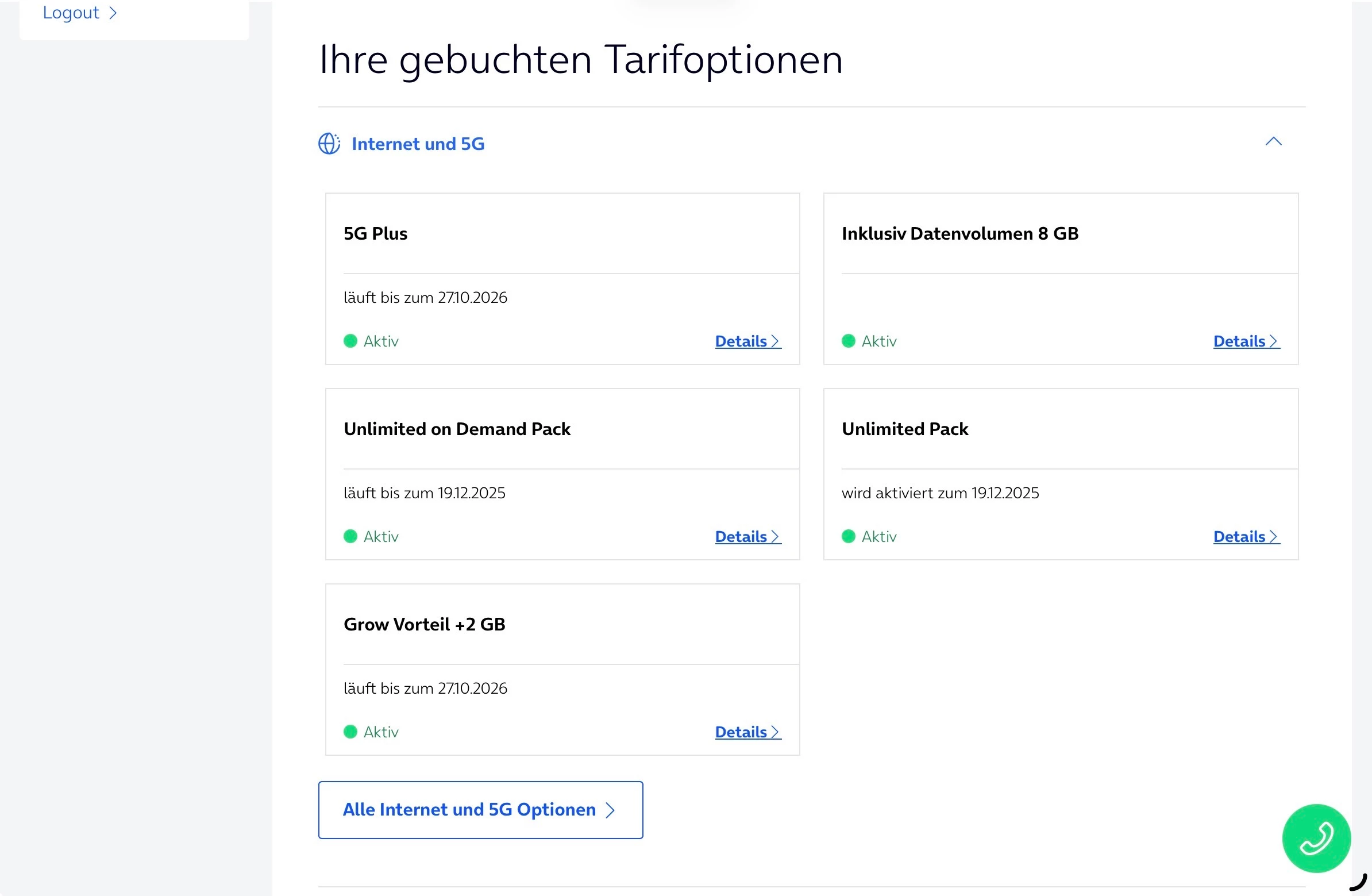Click the green phone call button

1316,838
